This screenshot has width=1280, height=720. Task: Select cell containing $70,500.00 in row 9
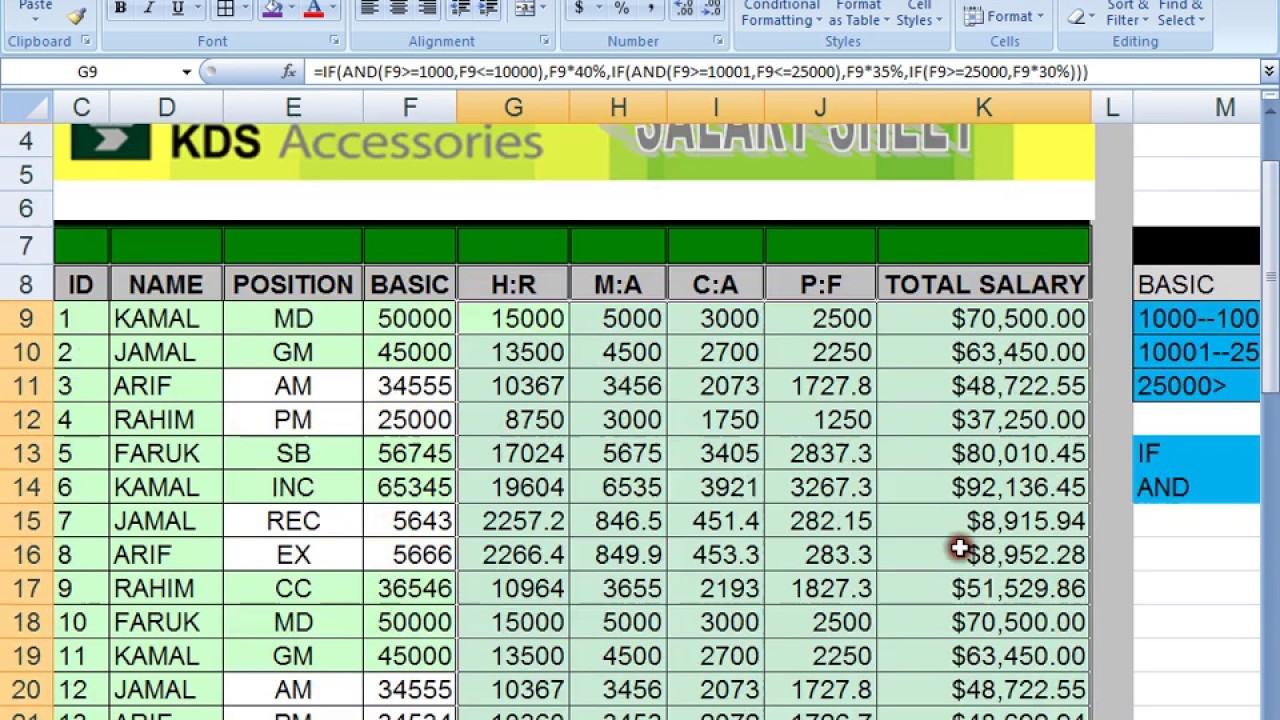tap(984, 319)
